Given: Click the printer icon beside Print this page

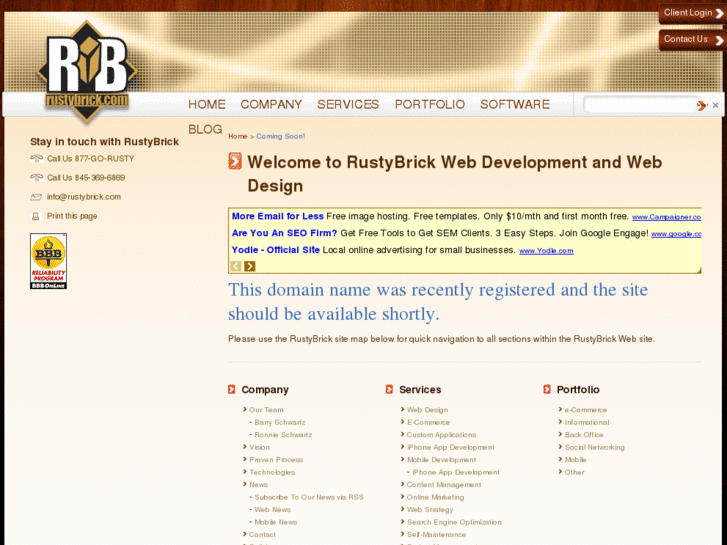Looking at the screenshot, I should 36,216.
